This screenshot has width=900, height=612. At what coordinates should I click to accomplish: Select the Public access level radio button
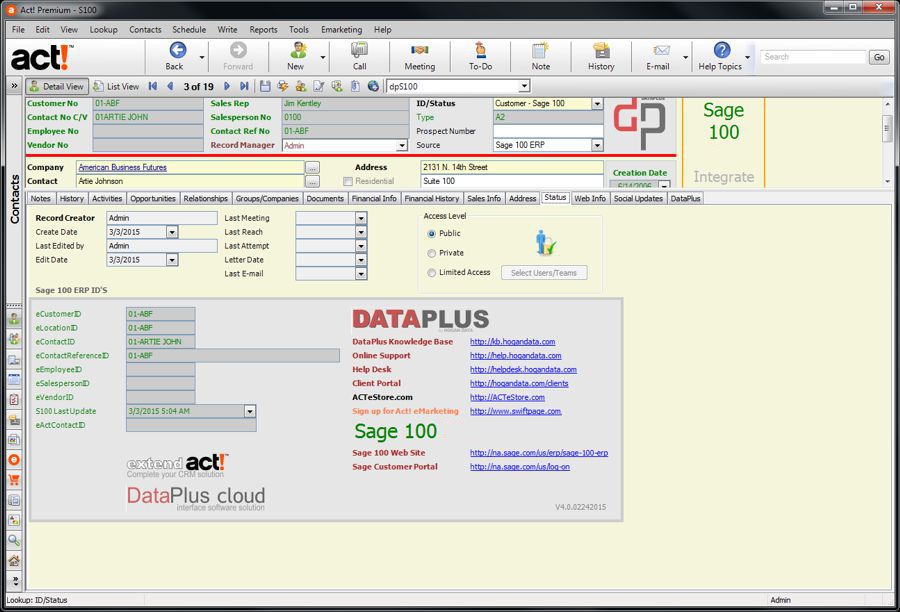431,233
